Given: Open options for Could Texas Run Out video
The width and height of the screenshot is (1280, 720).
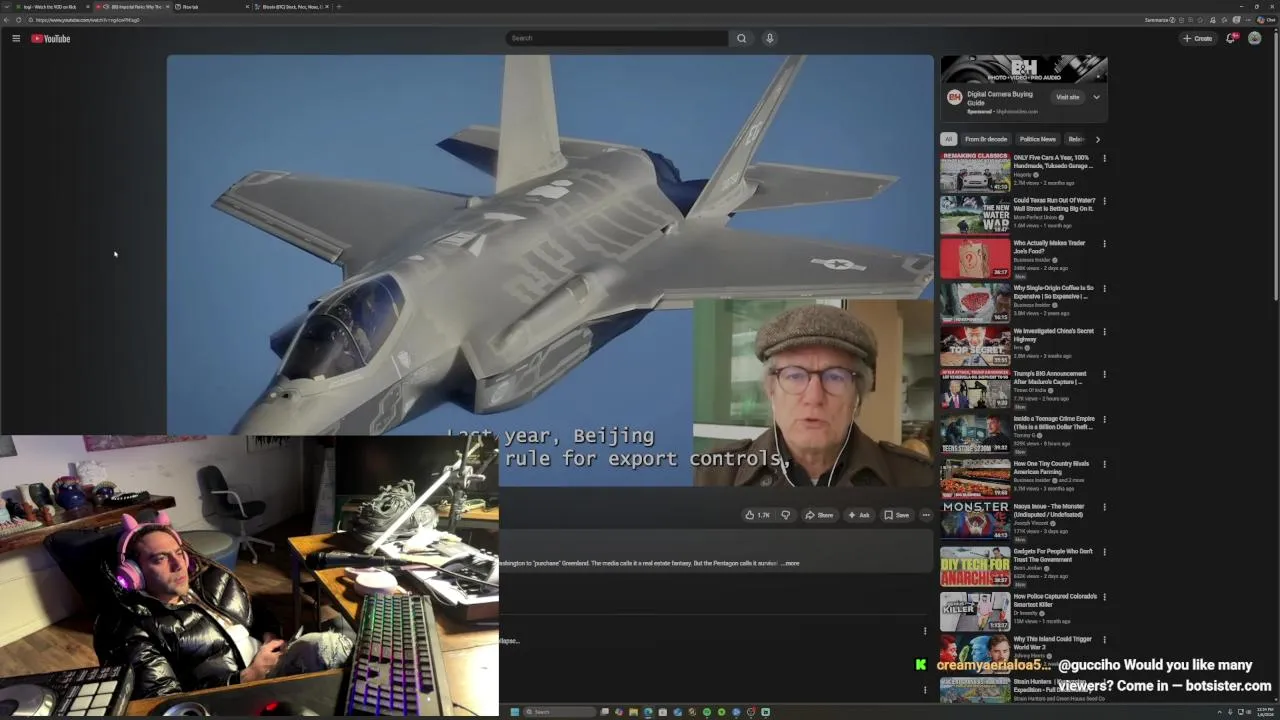Looking at the screenshot, I should [x=1104, y=201].
